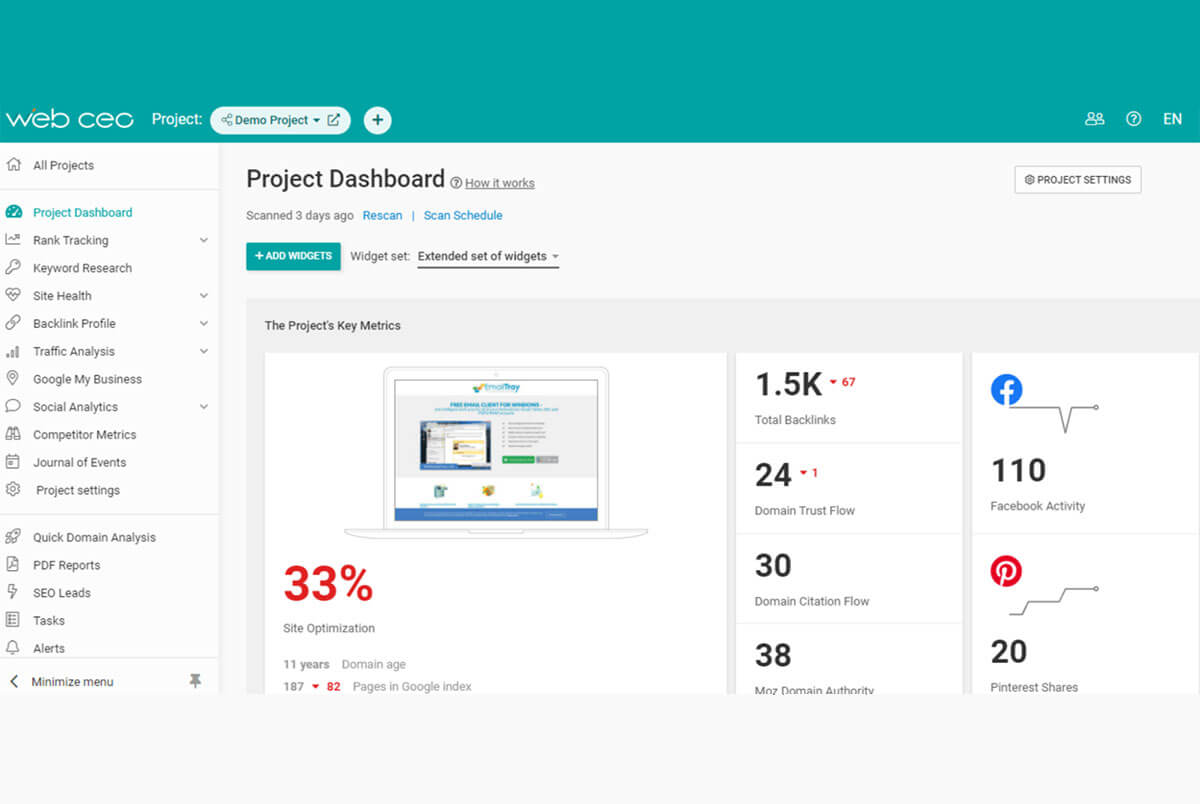Open the user management icon in the header
Image resolution: width=1200 pixels, height=804 pixels.
click(1094, 119)
